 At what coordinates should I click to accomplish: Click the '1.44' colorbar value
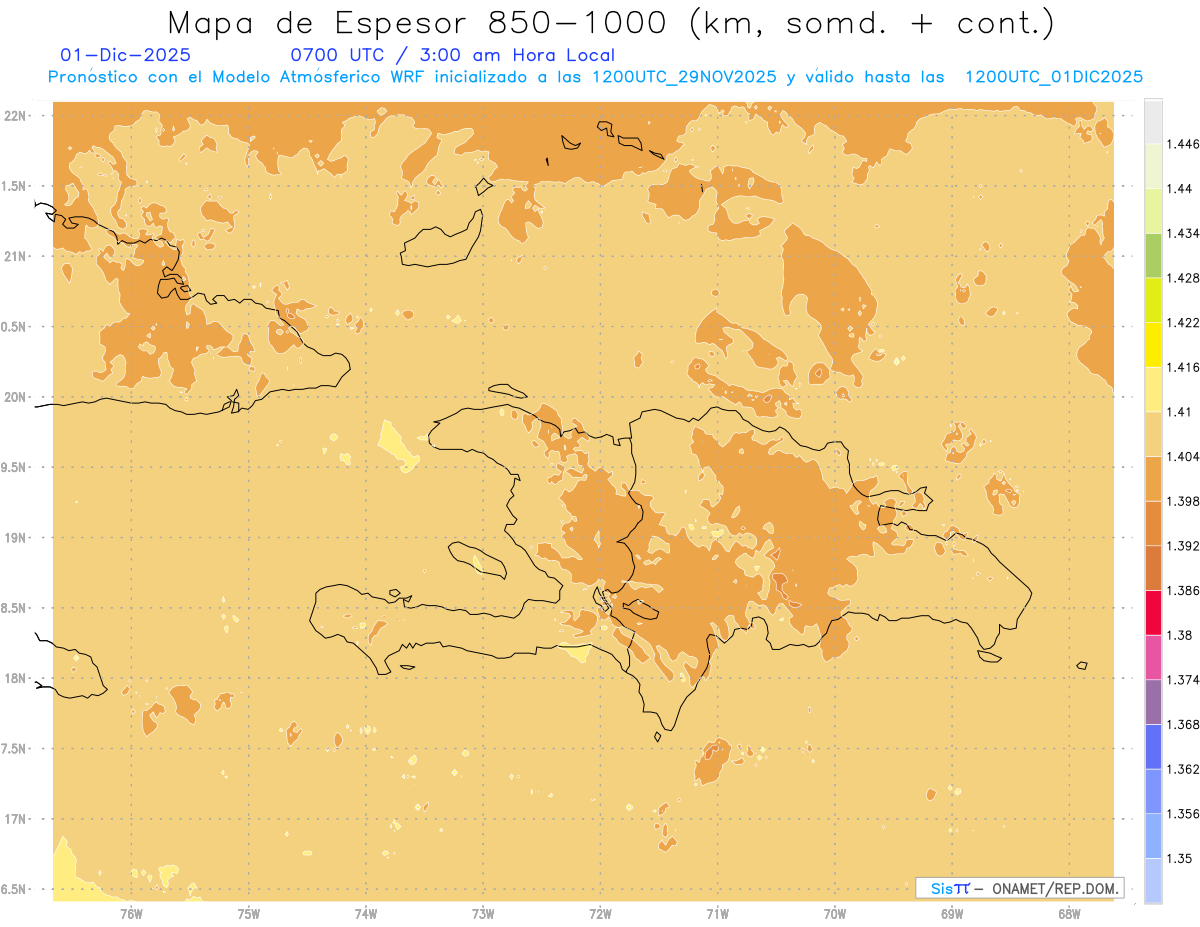click(1181, 189)
